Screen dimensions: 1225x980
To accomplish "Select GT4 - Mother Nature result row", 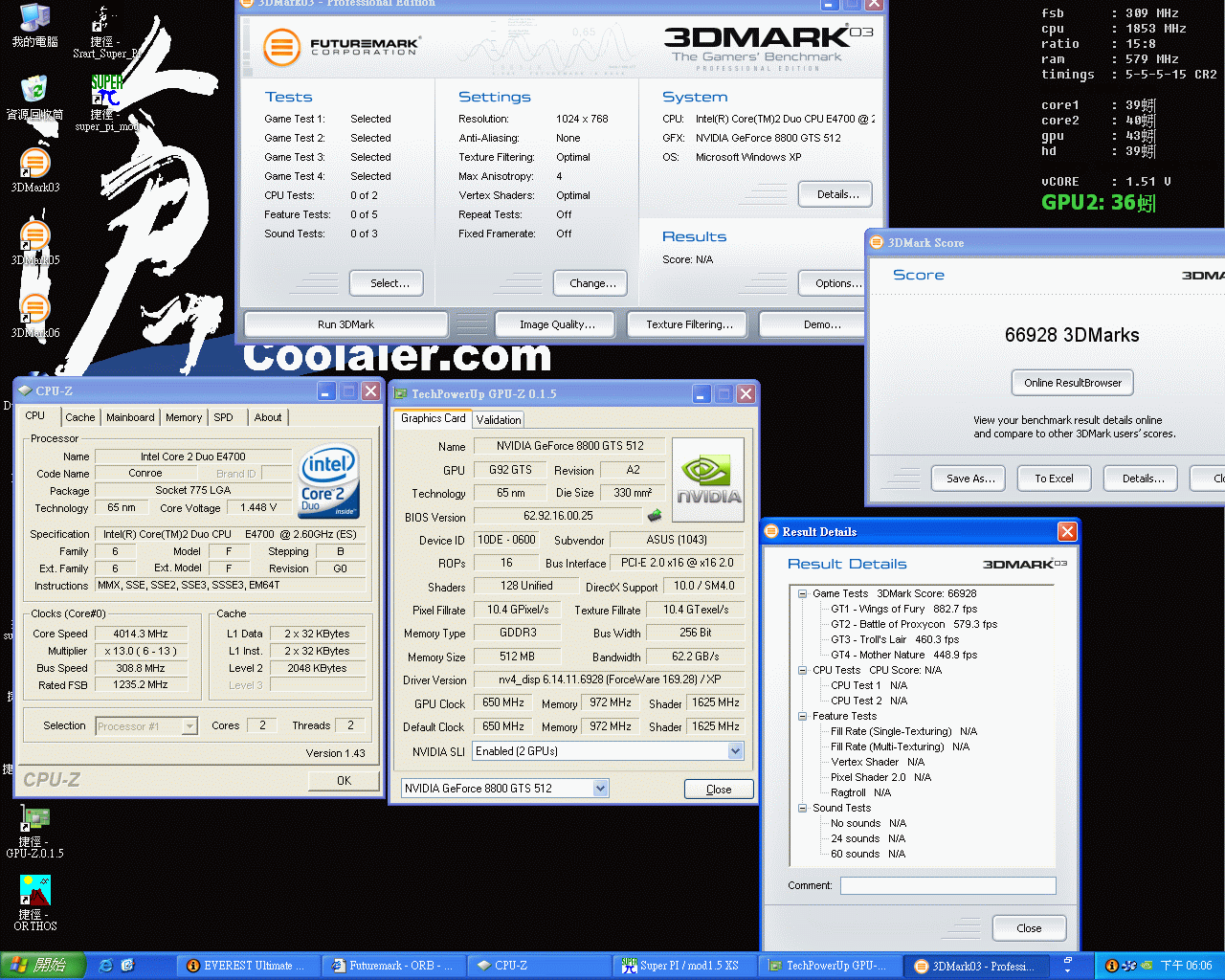I will [903, 655].
